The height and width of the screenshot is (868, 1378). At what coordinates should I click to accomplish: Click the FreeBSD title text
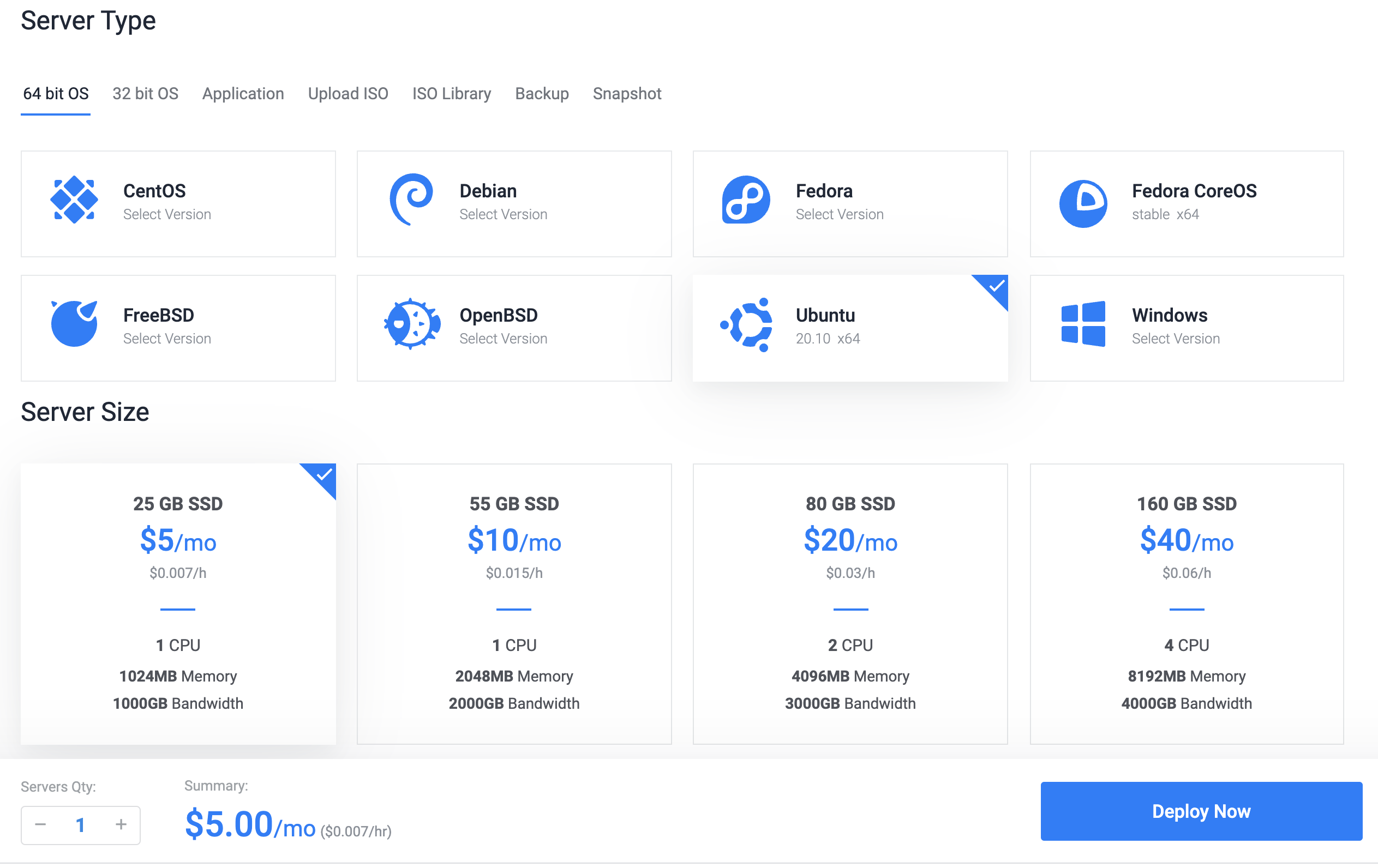click(x=159, y=315)
